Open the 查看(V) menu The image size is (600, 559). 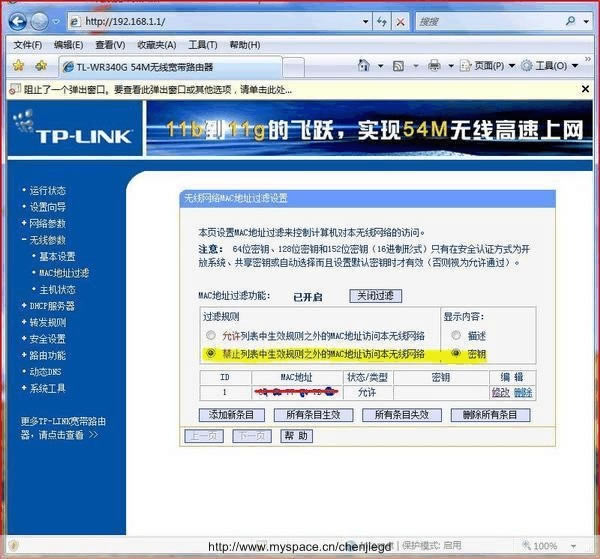coord(110,45)
